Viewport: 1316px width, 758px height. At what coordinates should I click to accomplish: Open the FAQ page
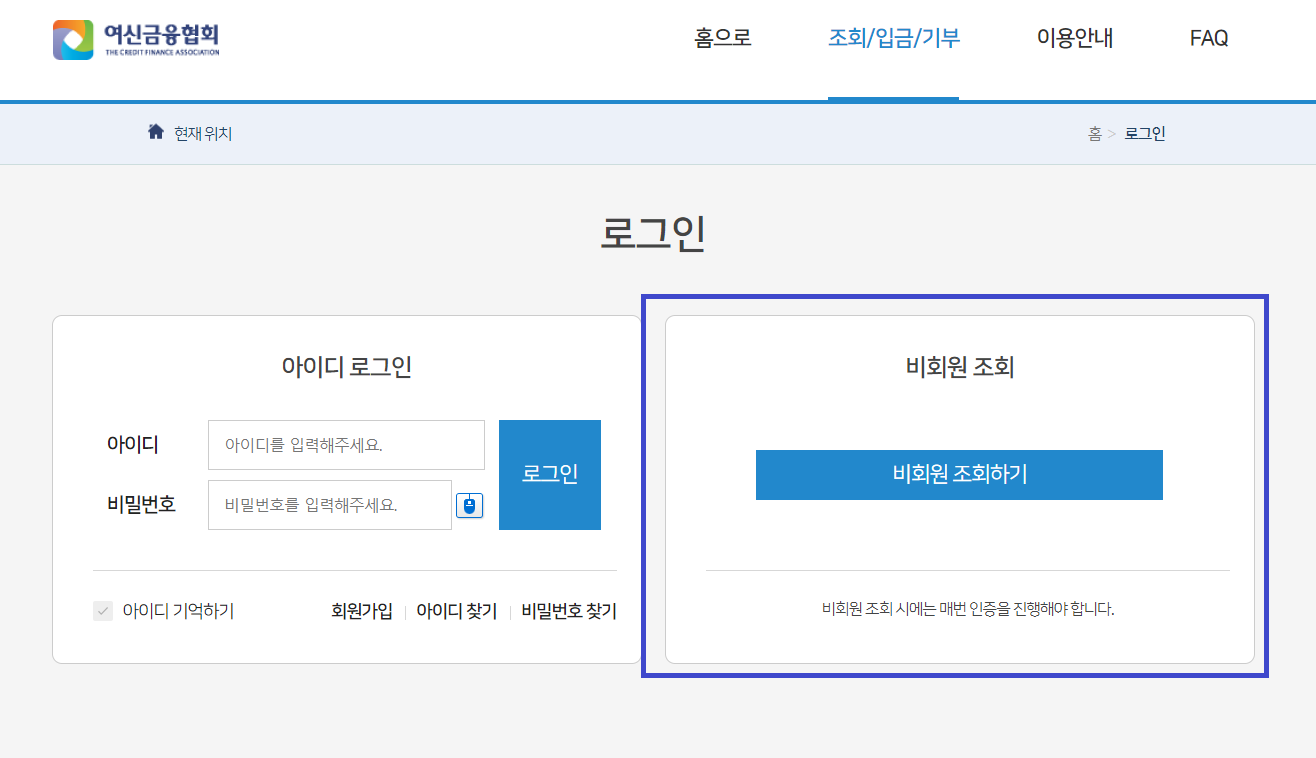1209,37
